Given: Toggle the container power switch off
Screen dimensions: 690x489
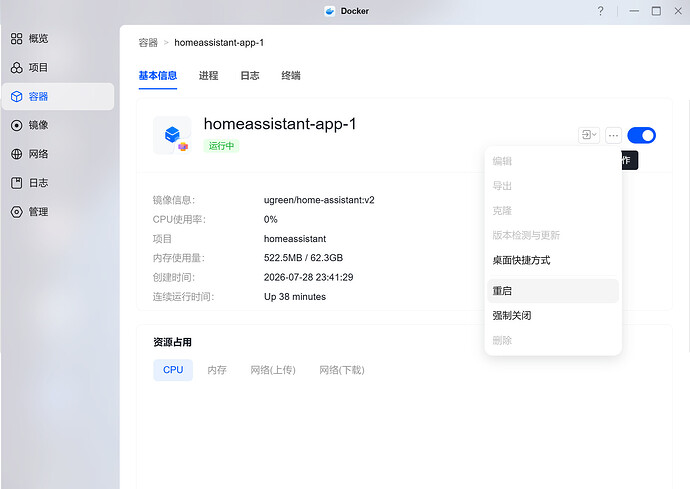Looking at the screenshot, I should 641,135.
